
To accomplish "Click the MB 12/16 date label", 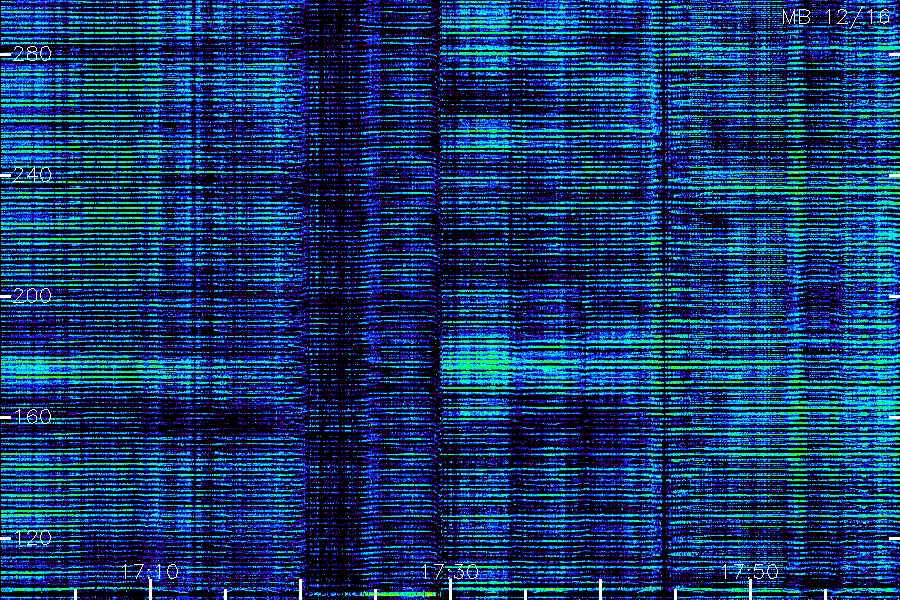I will (836, 17).
